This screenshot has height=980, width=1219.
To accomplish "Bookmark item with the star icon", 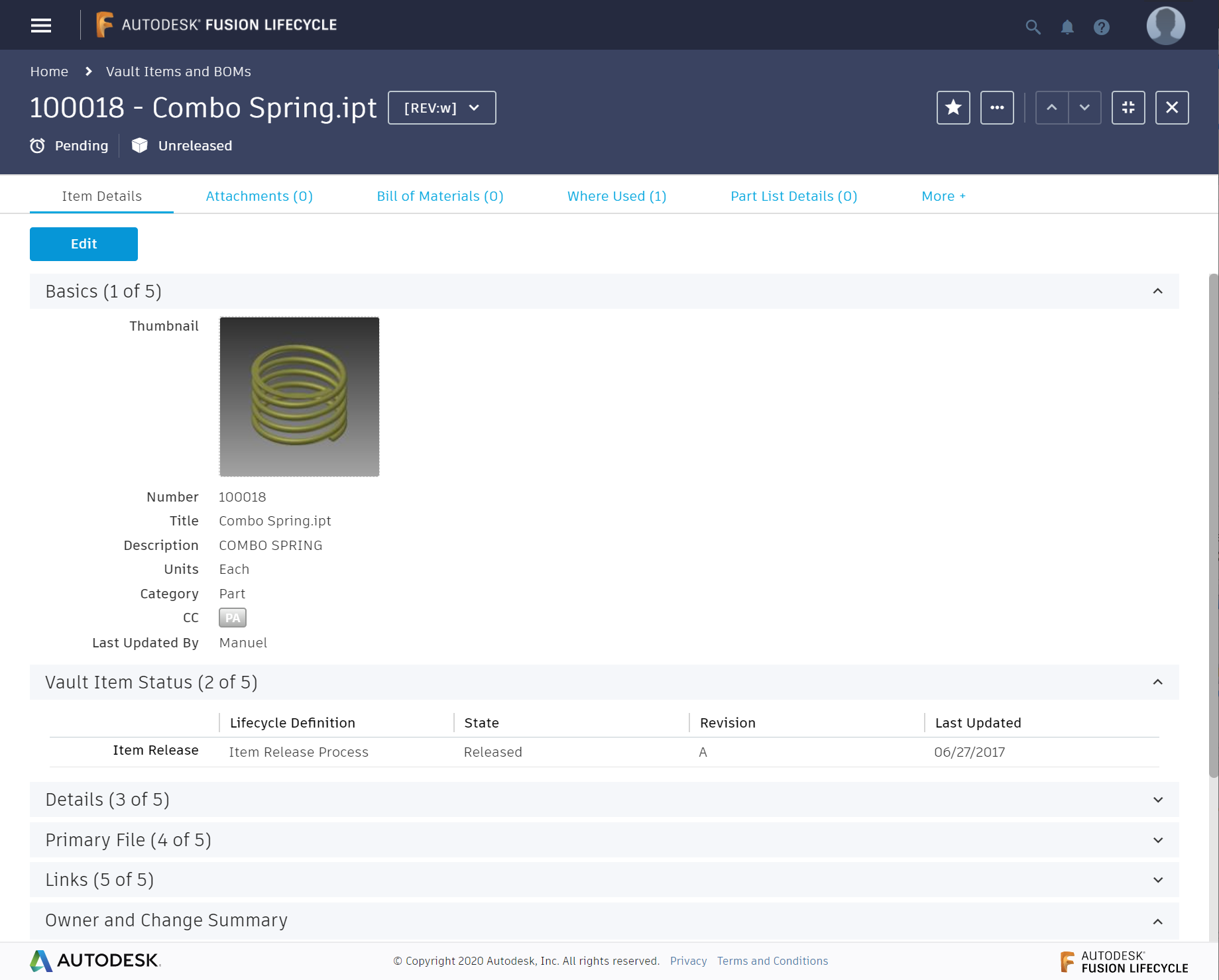I will 953,107.
